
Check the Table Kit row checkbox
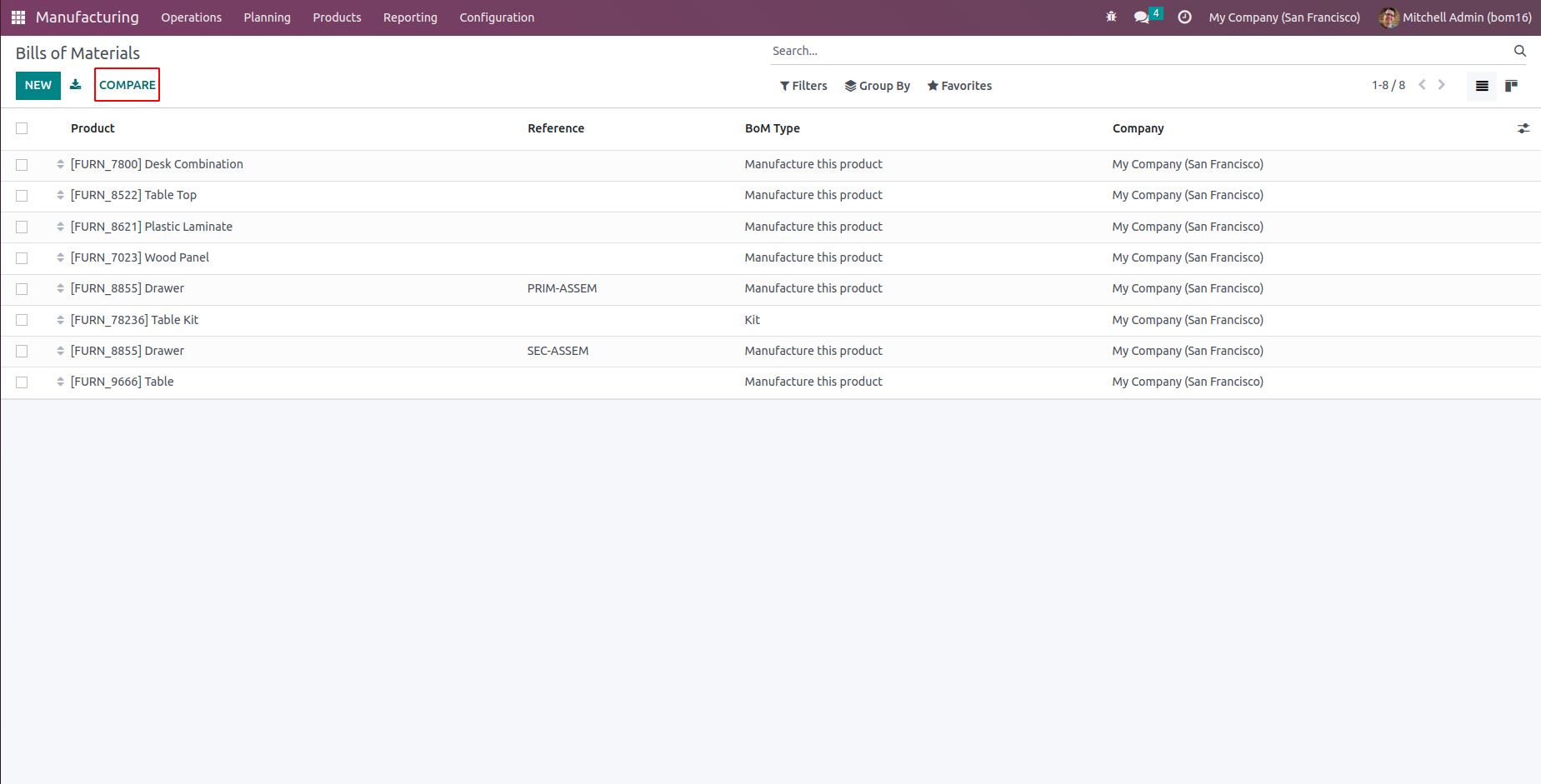coord(22,320)
